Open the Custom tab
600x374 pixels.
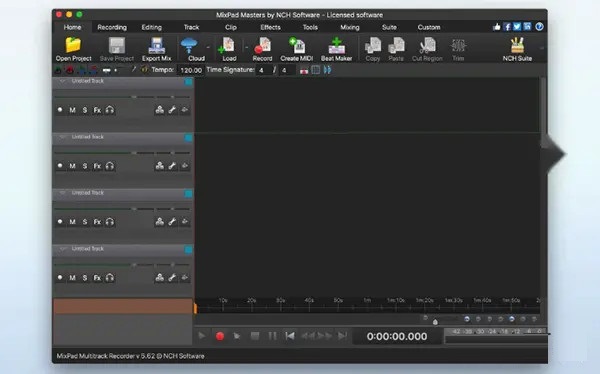click(x=429, y=27)
